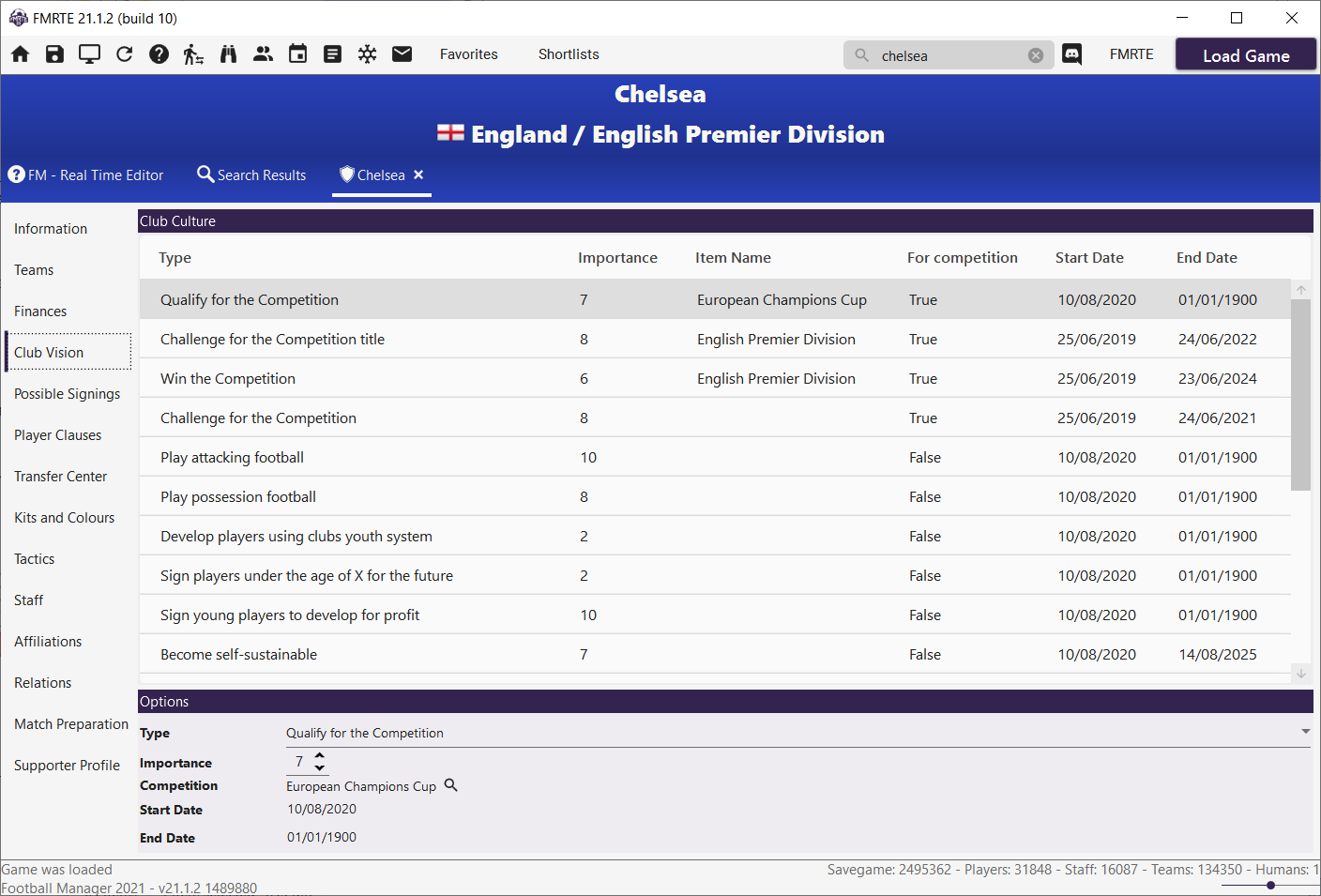Image resolution: width=1321 pixels, height=896 pixels.
Task: Click the Start Date field 10/08/2020 in Options
Action: point(322,809)
